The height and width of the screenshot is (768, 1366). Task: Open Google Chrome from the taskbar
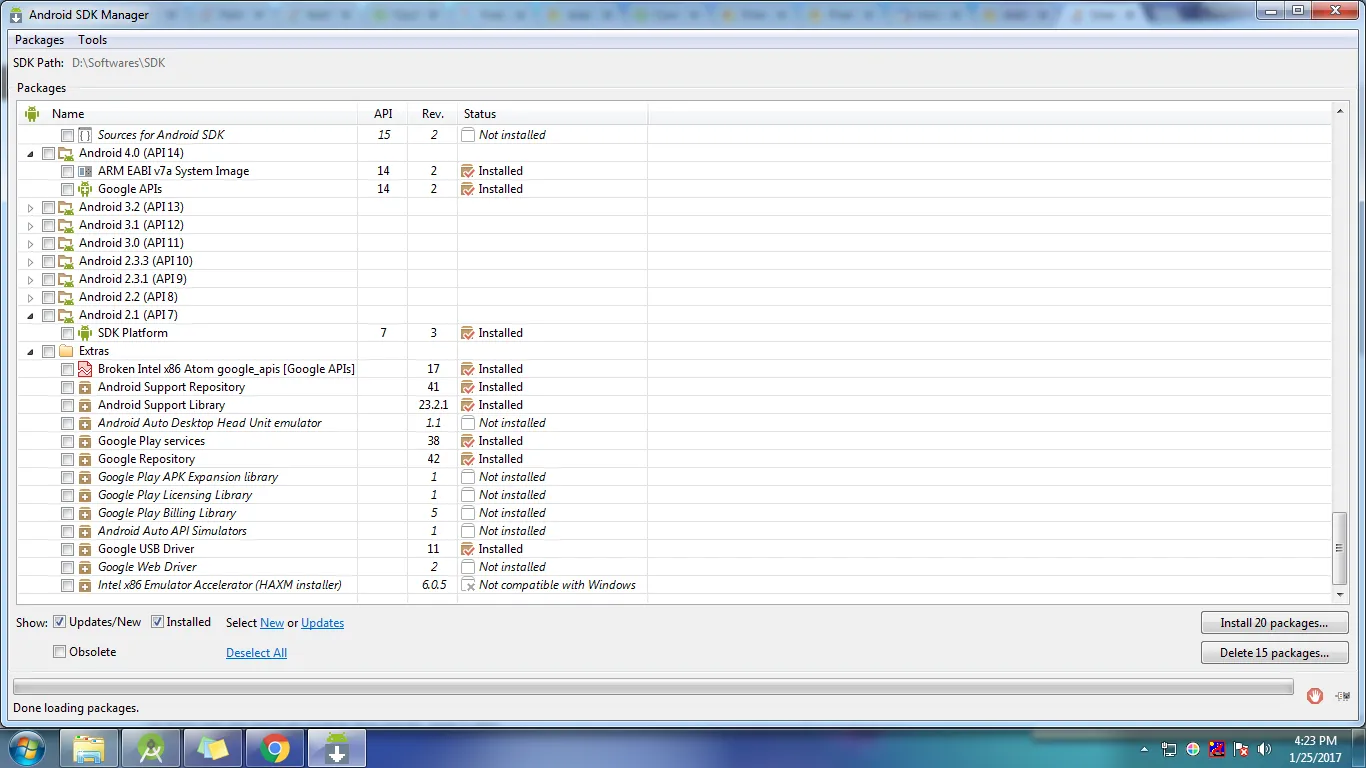tap(275, 748)
